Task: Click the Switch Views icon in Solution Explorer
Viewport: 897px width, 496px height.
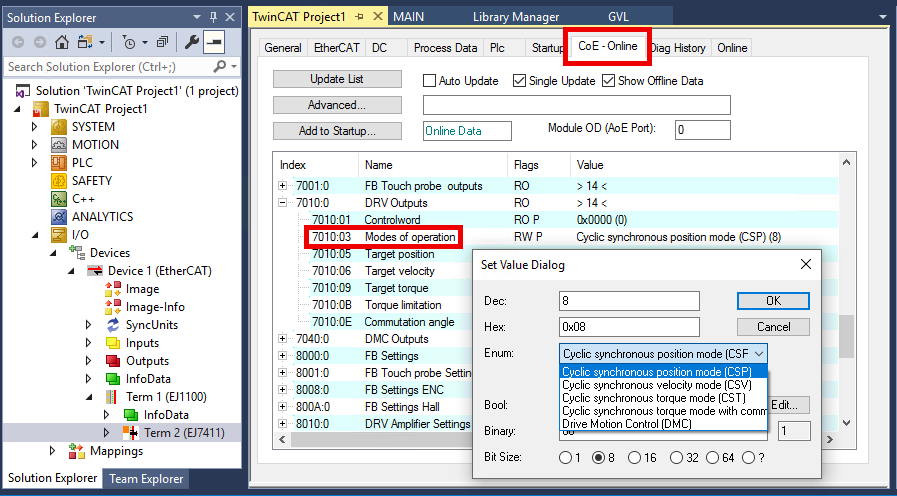Action: 86,42
